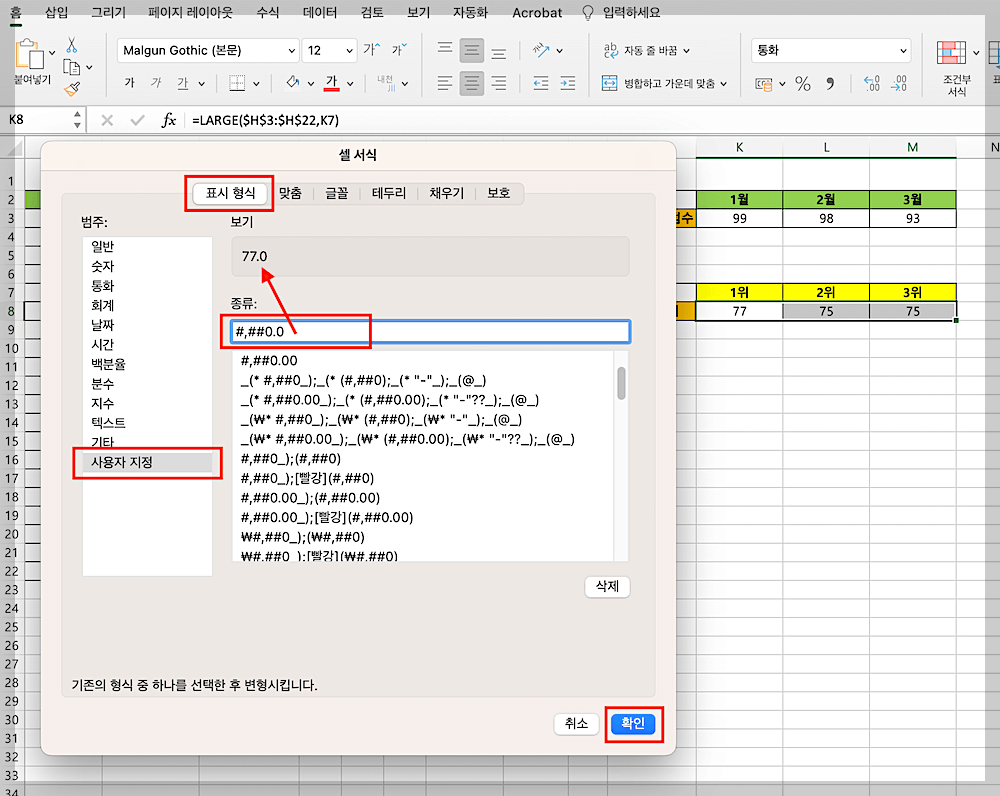Click the Copy icon
This screenshot has height=796, width=1000.
(x=71, y=67)
